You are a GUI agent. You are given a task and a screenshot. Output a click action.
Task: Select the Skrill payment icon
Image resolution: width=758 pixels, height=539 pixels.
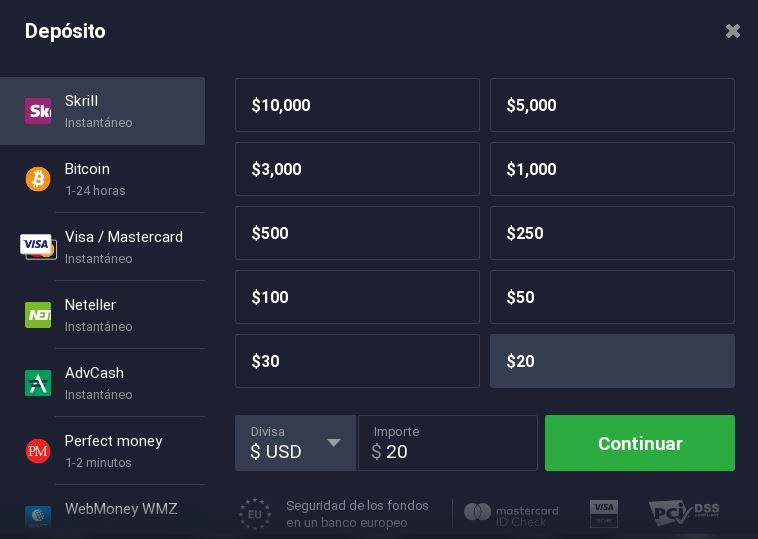(38, 111)
